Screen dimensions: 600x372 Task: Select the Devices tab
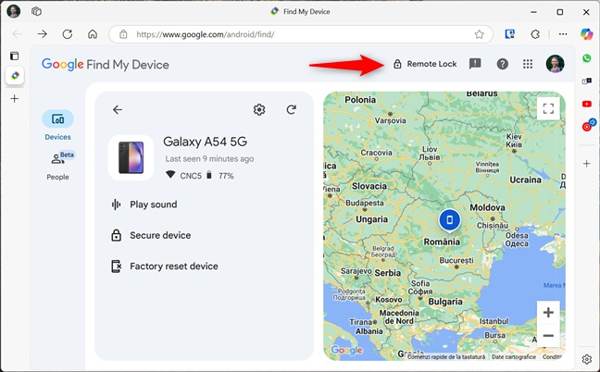[58, 126]
